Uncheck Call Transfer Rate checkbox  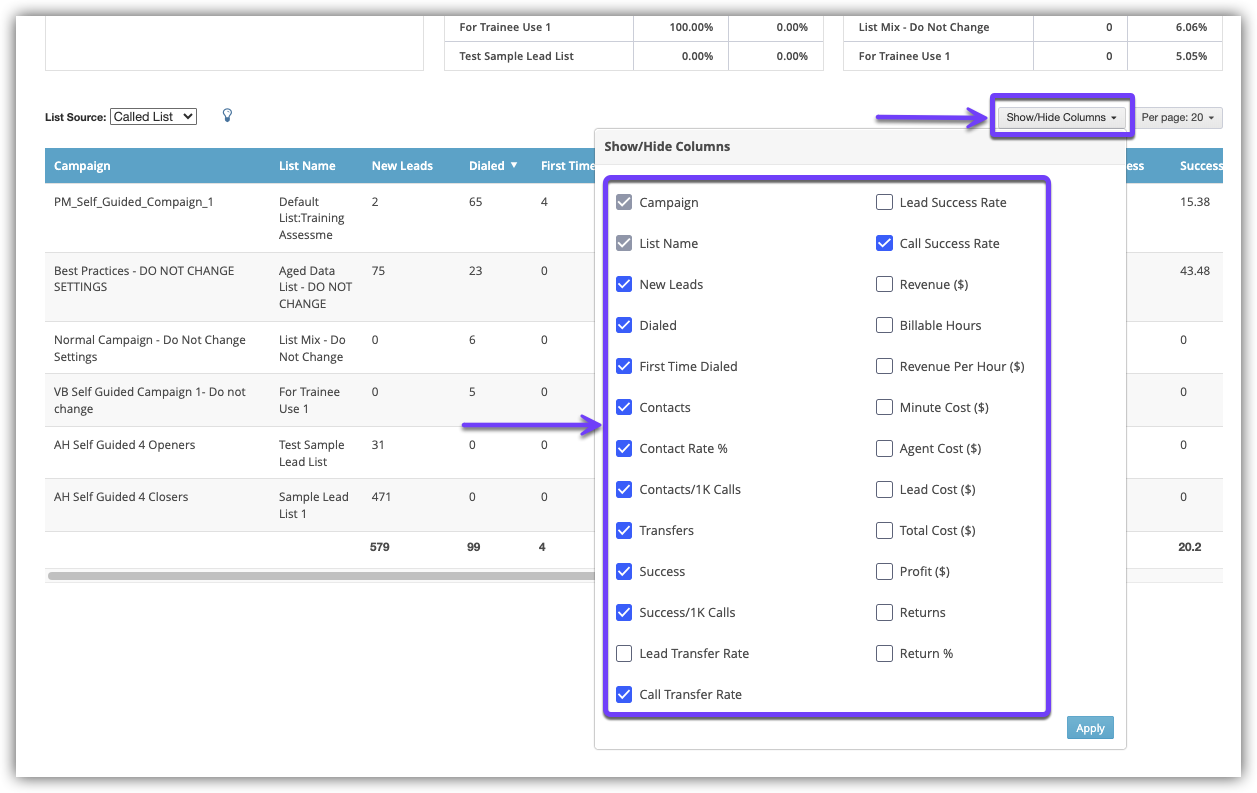(624, 694)
